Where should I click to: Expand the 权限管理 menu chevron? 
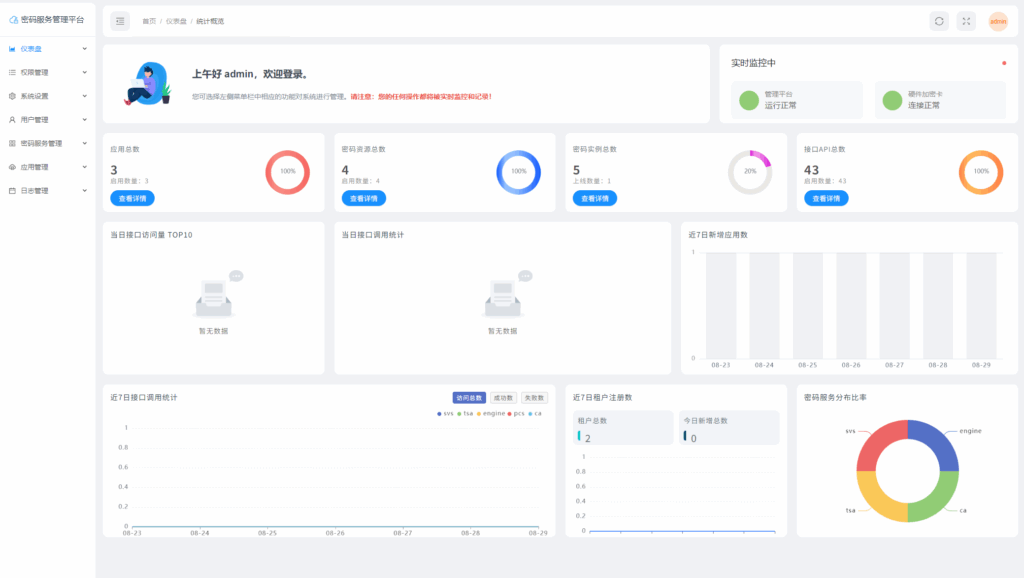[x=84, y=72]
